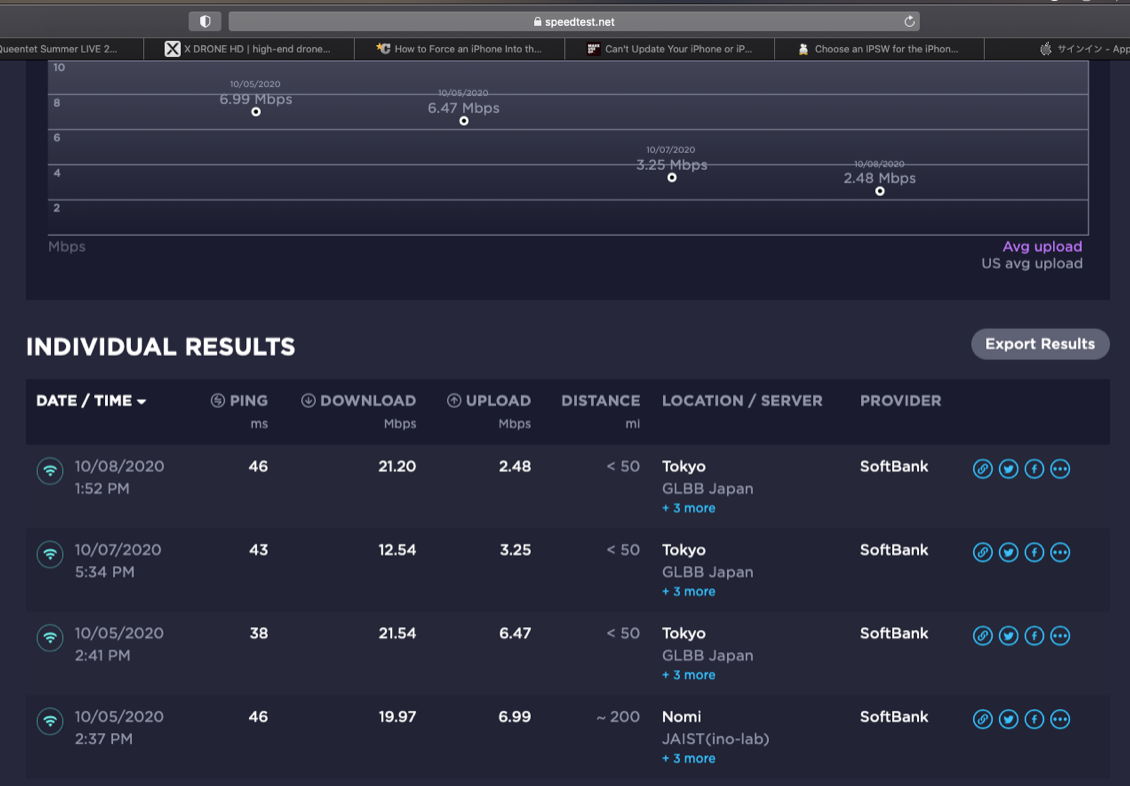Viewport: 1130px width, 786px height.
Task: Share 10/08/2020 result on Twitter
Action: point(1008,469)
